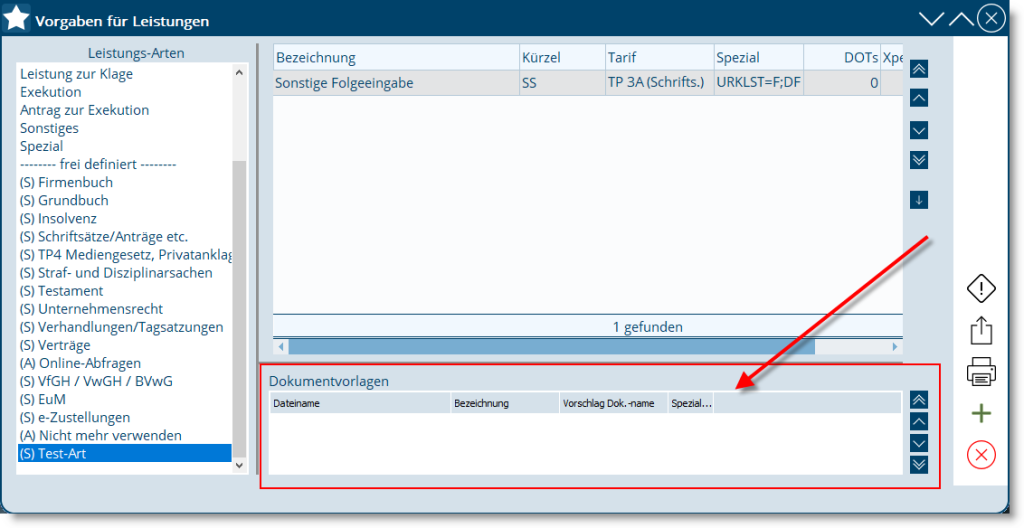Move to first entry in Dokumentvorlagen with double-up arrow
The width and height of the screenshot is (1024, 528).
click(x=919, y=400)
